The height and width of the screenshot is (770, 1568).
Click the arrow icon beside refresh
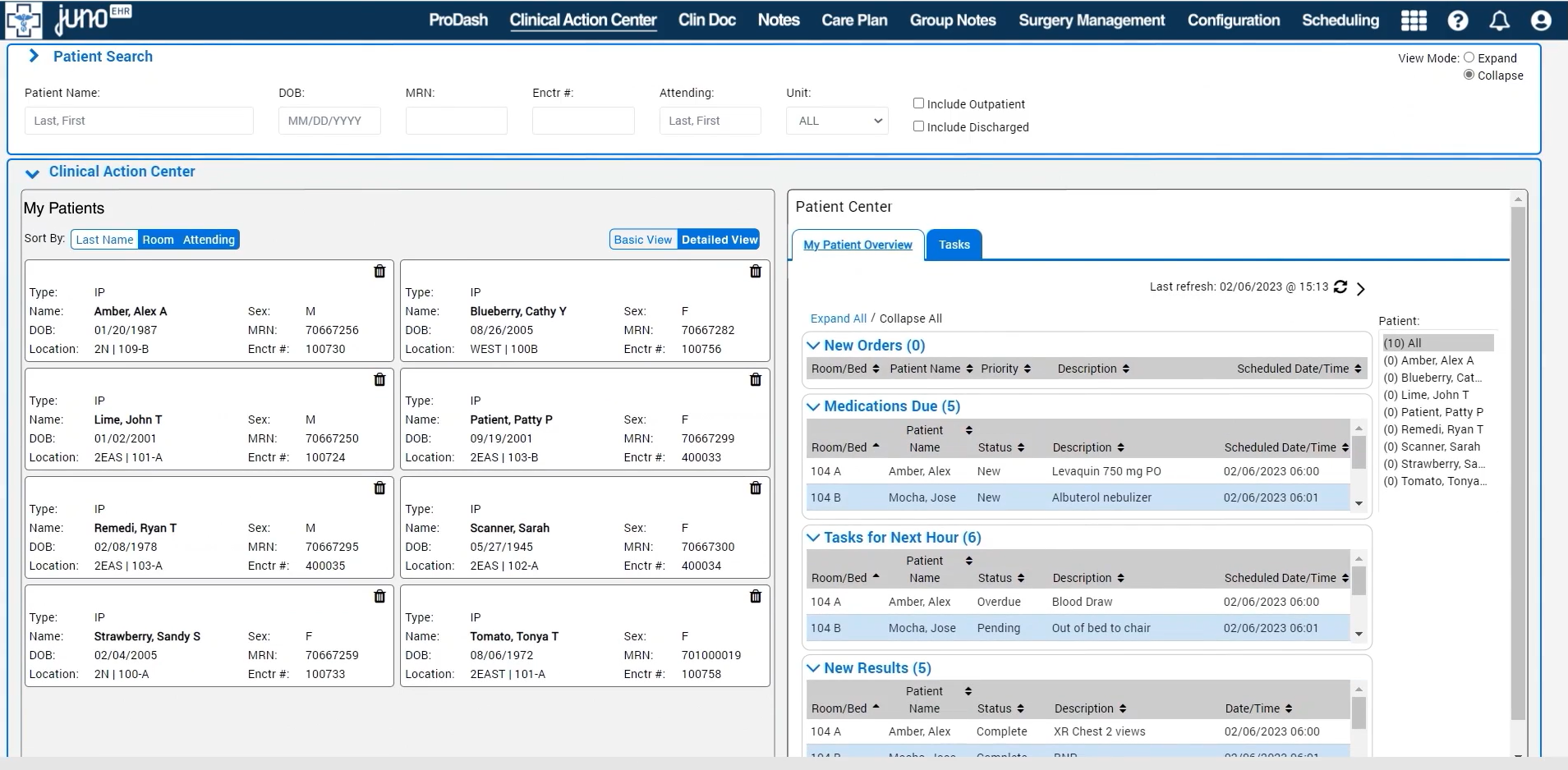click(x=1361, y=289)
